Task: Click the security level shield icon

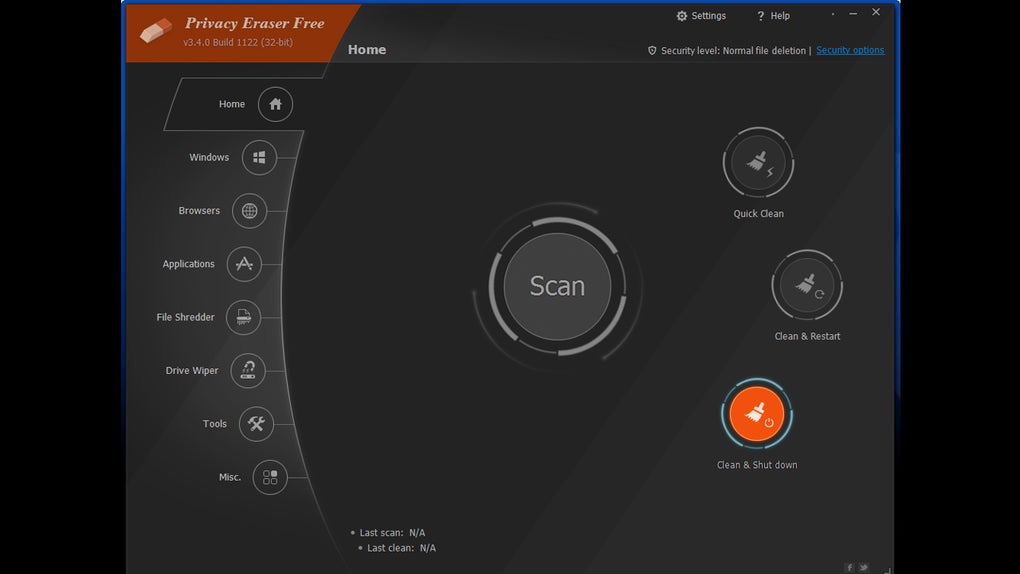Action: 652,50
